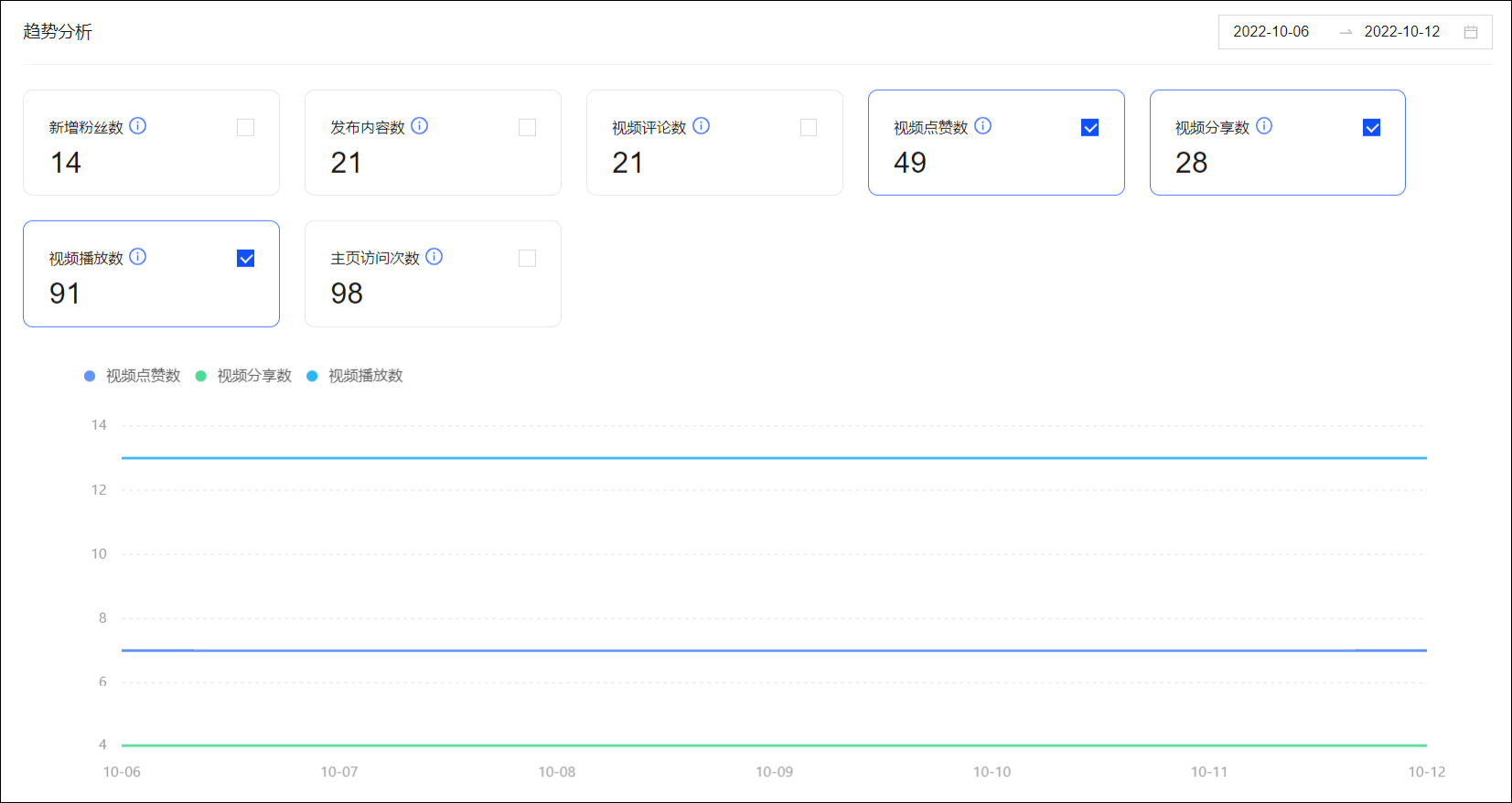Edit end date 2022-10-12 field
This screenshot has height=803, width=1512.
(1401, 32)
